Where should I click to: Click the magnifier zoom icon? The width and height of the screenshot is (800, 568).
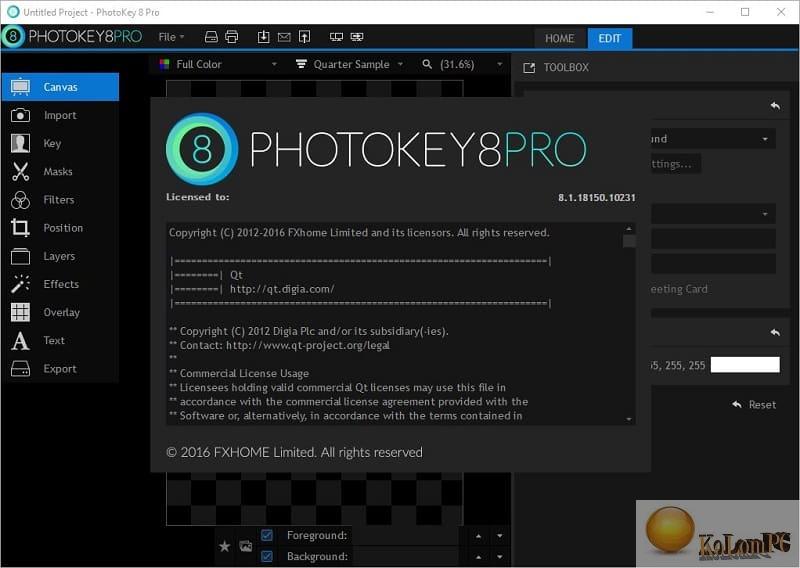click(x=427, y=64)
